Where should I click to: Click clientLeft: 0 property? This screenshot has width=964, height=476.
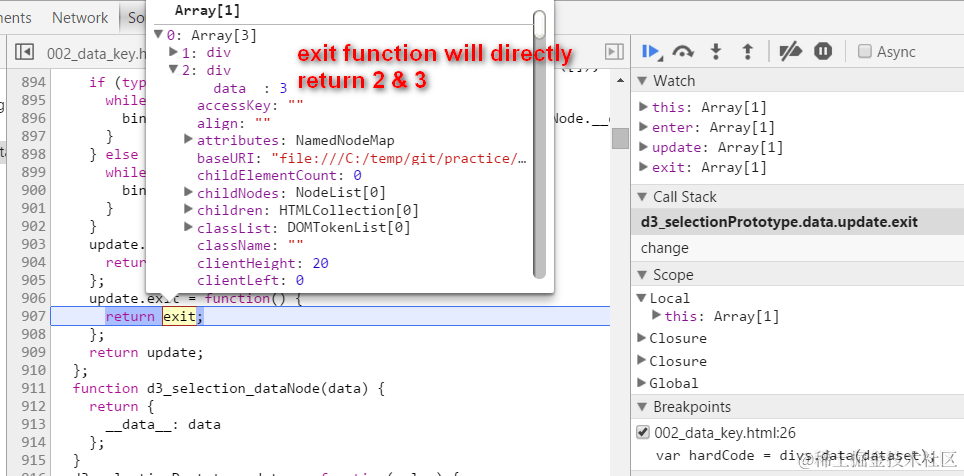pos(250,280)
